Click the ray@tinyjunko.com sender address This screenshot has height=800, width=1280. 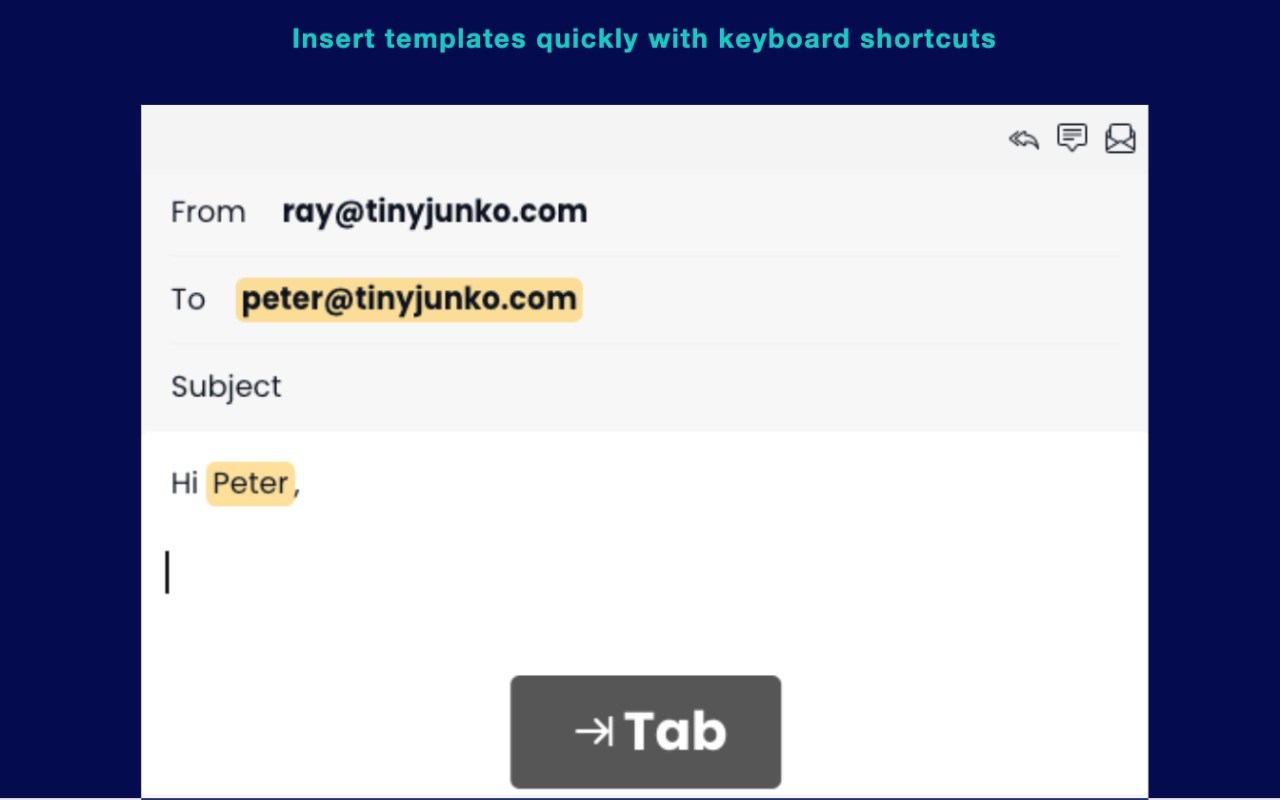(x=434, y=212)
